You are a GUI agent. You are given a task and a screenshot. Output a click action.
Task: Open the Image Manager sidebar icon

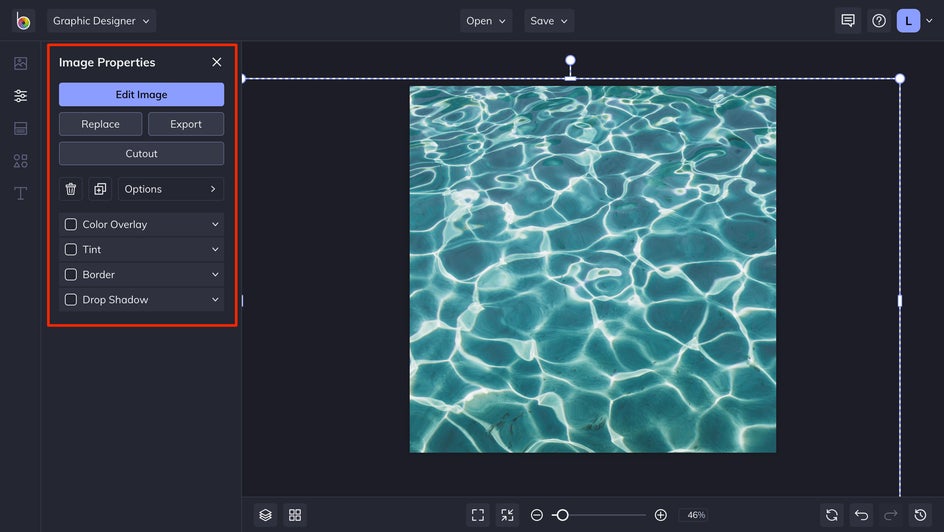coord(20,63)
